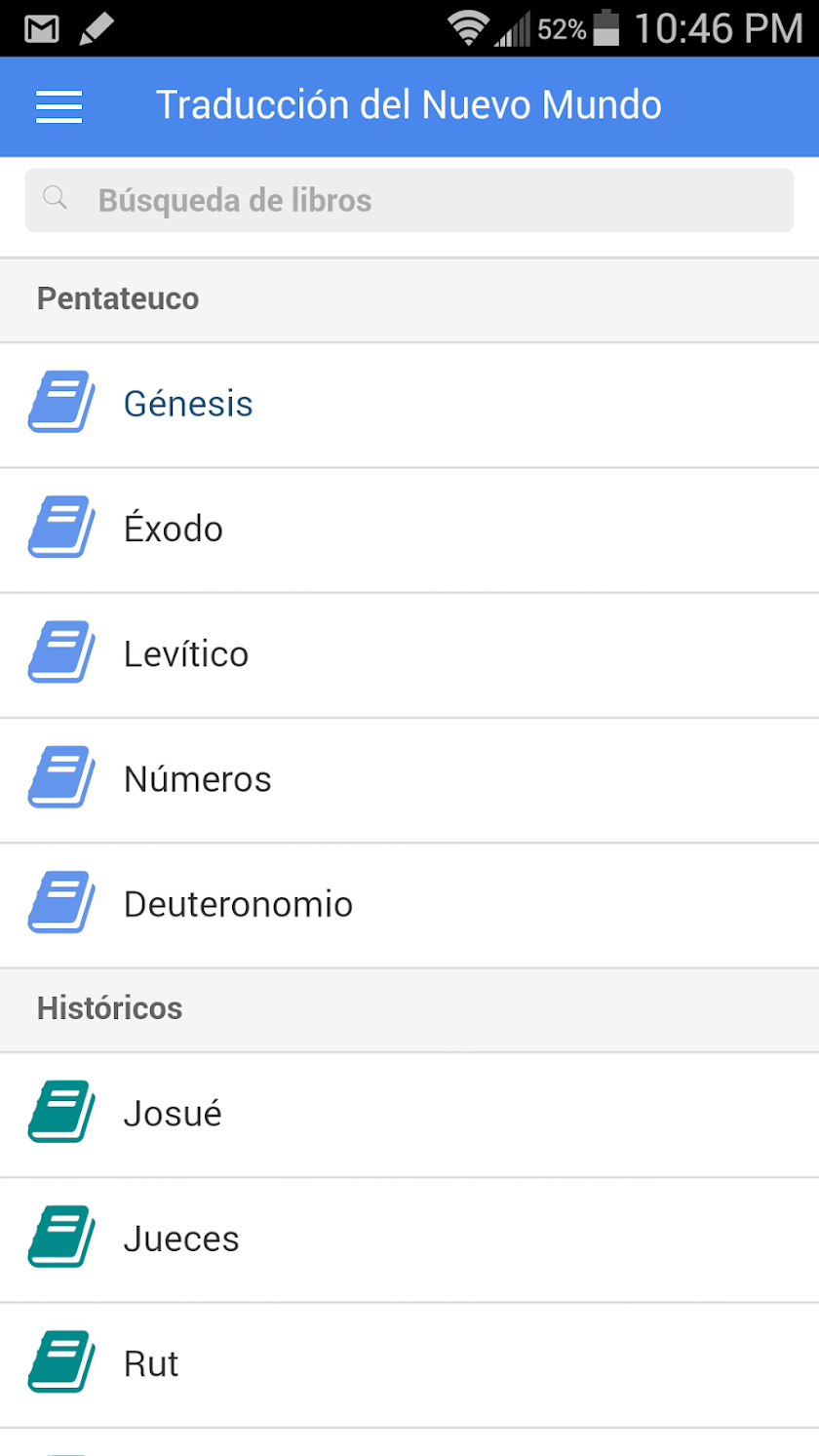Select Josué in the Históricos section

point(173,1114)
